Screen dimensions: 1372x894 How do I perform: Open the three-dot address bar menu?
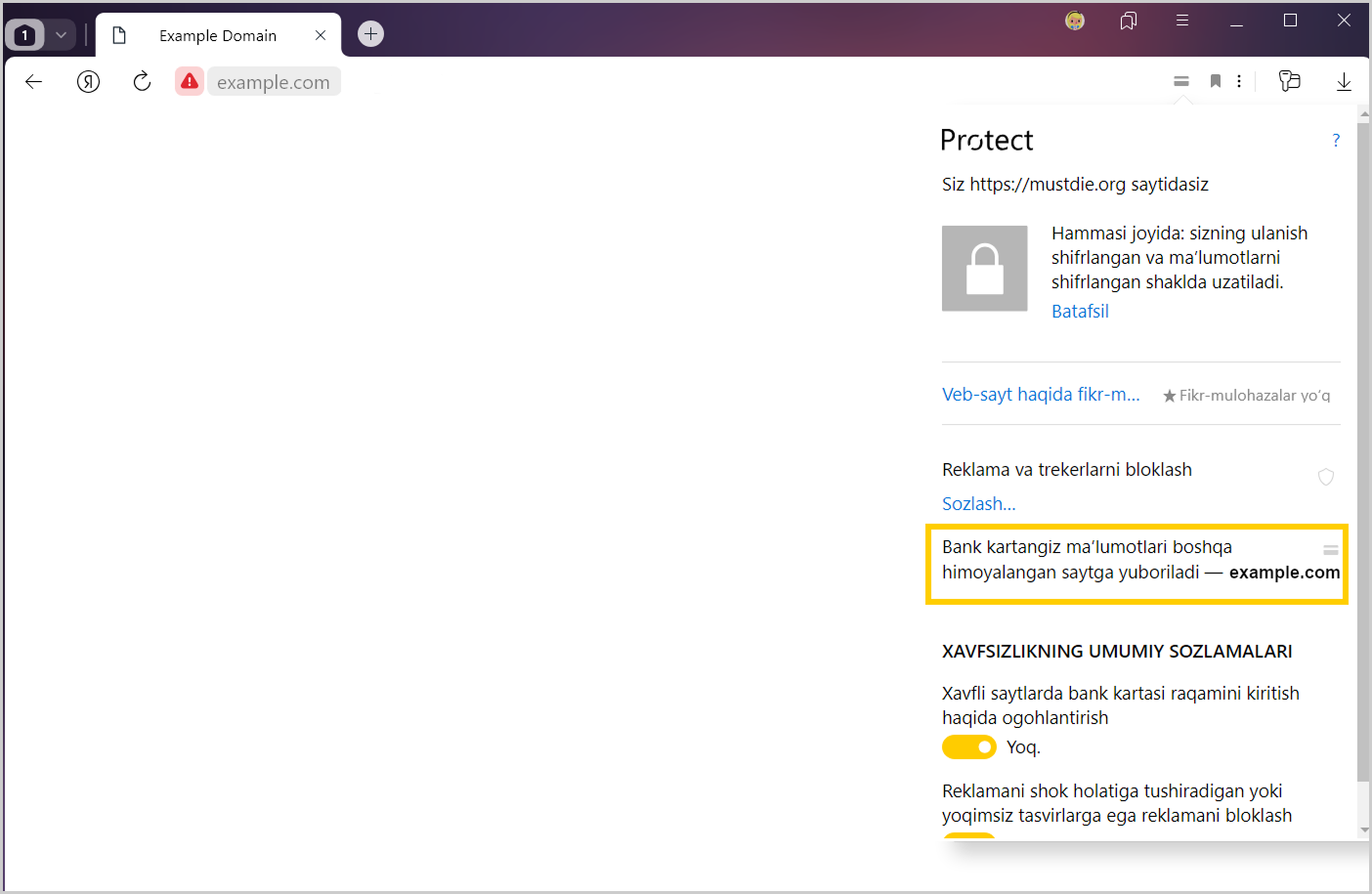click(x=1239, y=82)
